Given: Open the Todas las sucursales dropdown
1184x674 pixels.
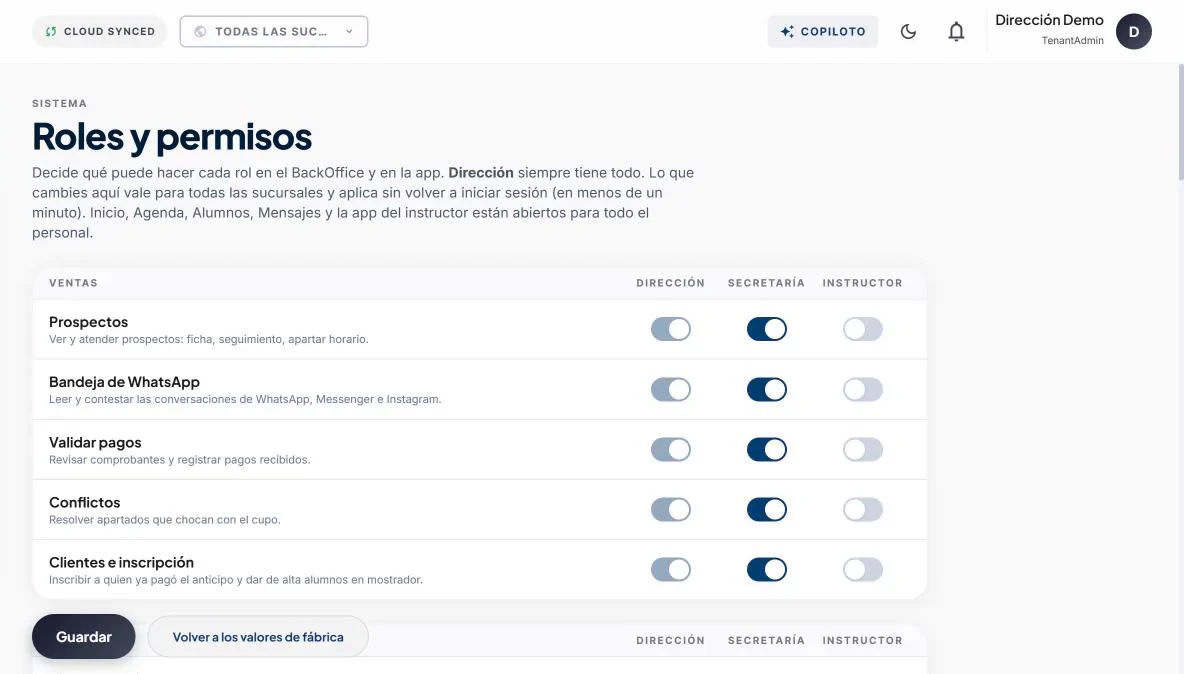Looking at the screenshot, I should (x=273, y=32).
